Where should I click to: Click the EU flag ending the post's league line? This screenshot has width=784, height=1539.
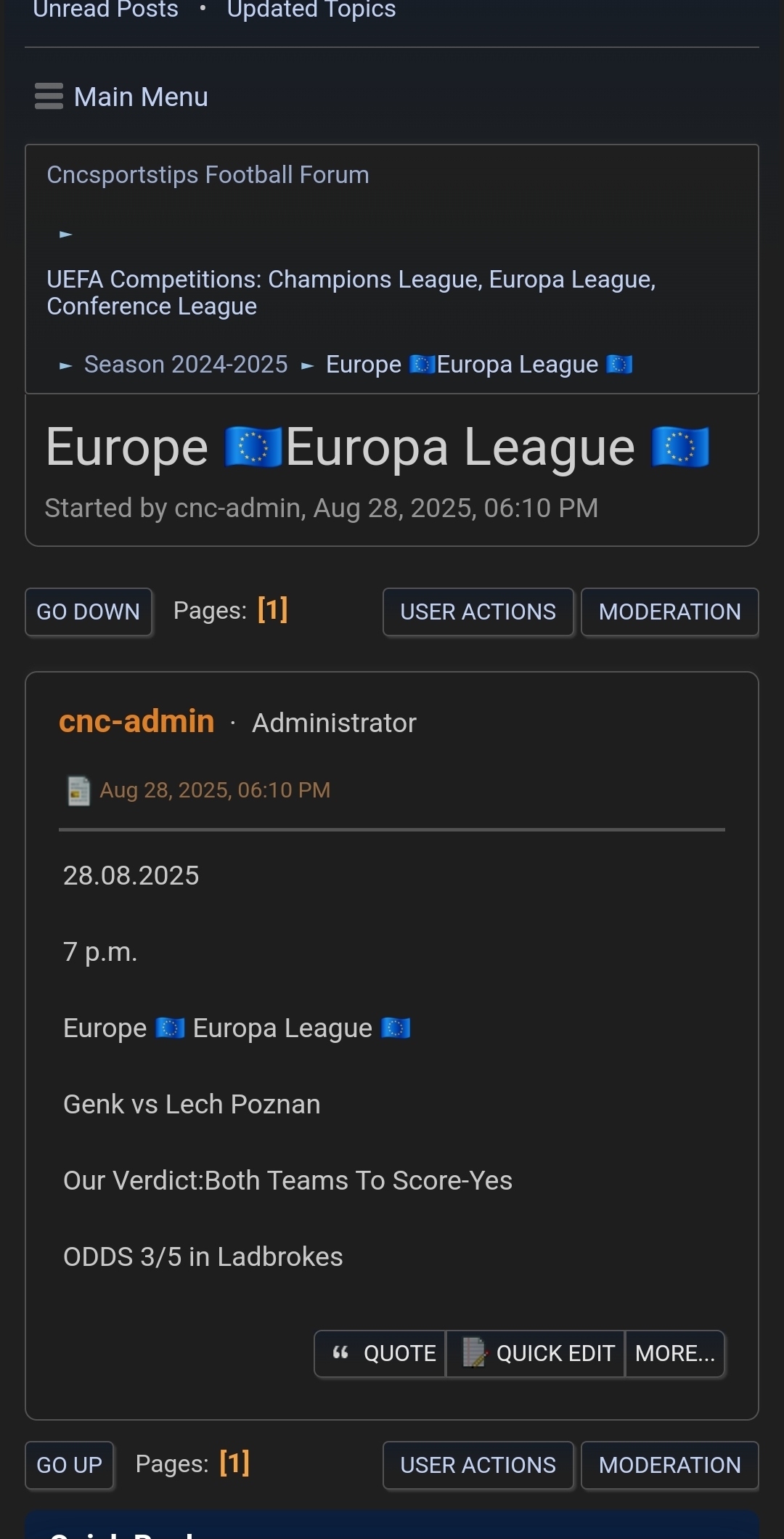tap(396, 1028)
